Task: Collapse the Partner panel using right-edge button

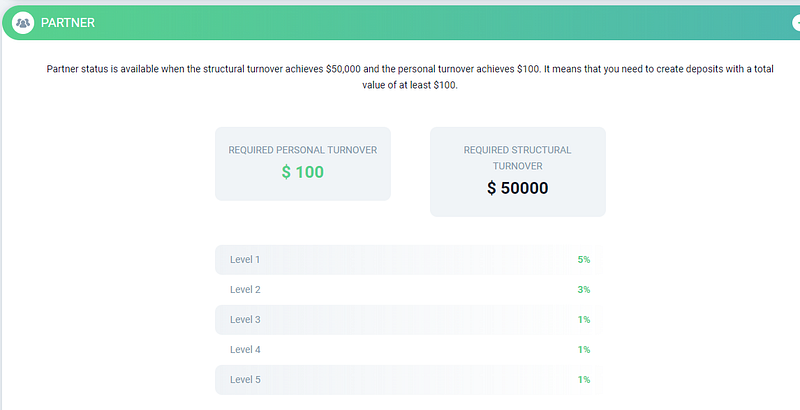Action: click(x=794, y=22)
